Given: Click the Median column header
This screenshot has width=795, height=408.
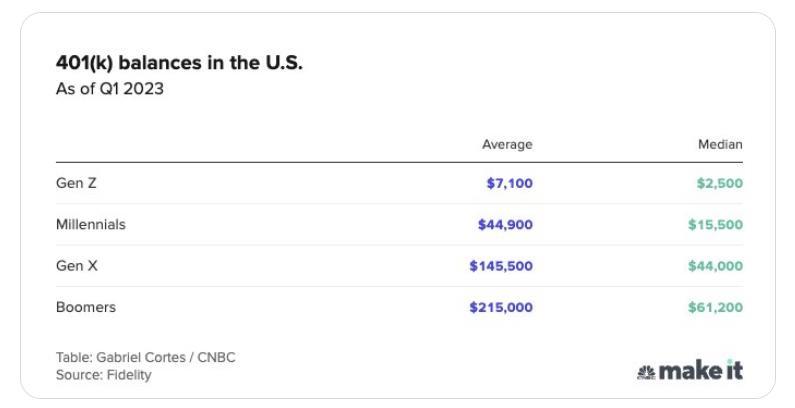Looking at the screenshot, I should 720,144.
